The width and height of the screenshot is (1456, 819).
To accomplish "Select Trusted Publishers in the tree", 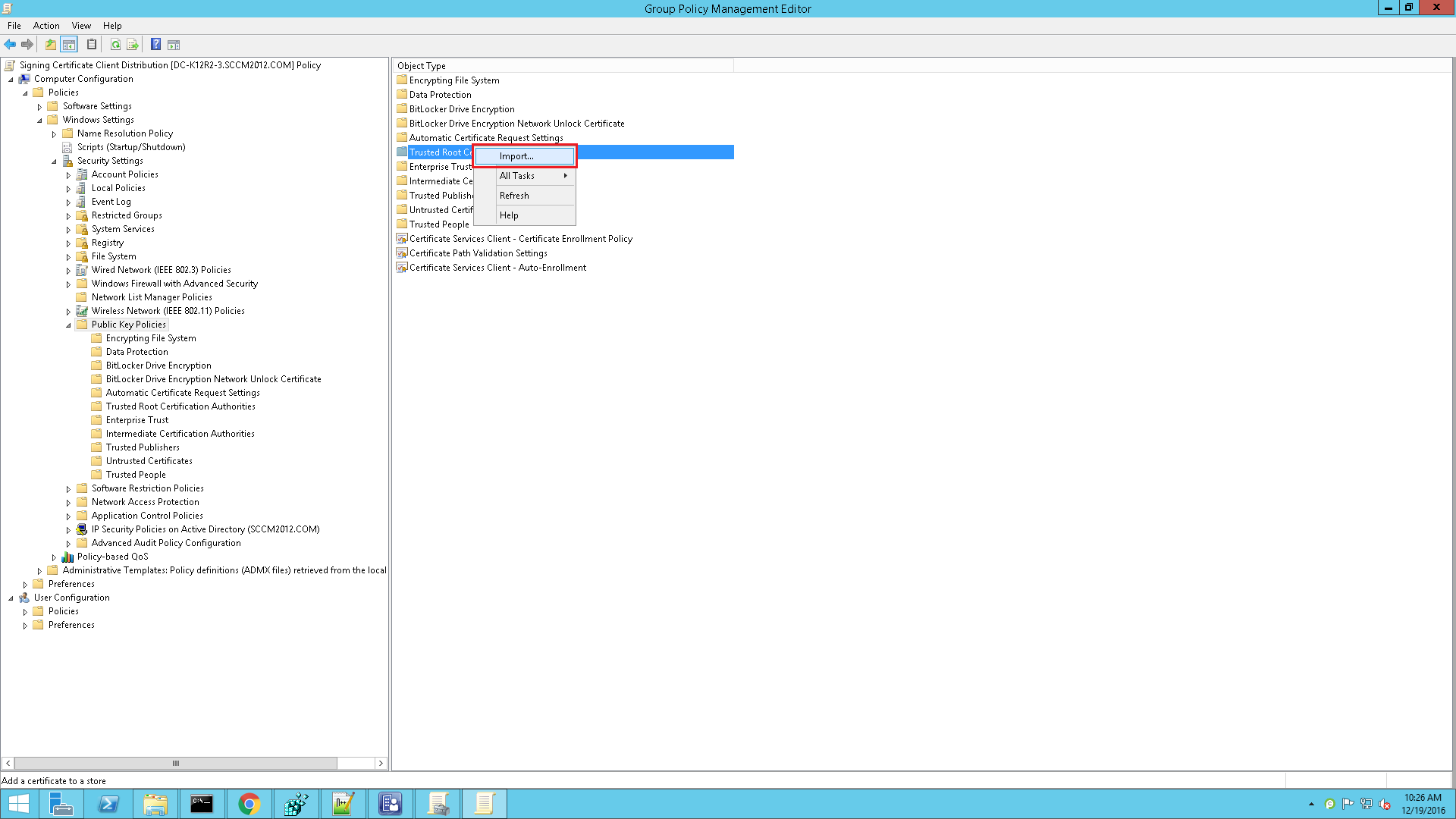I will pos(143,447).
